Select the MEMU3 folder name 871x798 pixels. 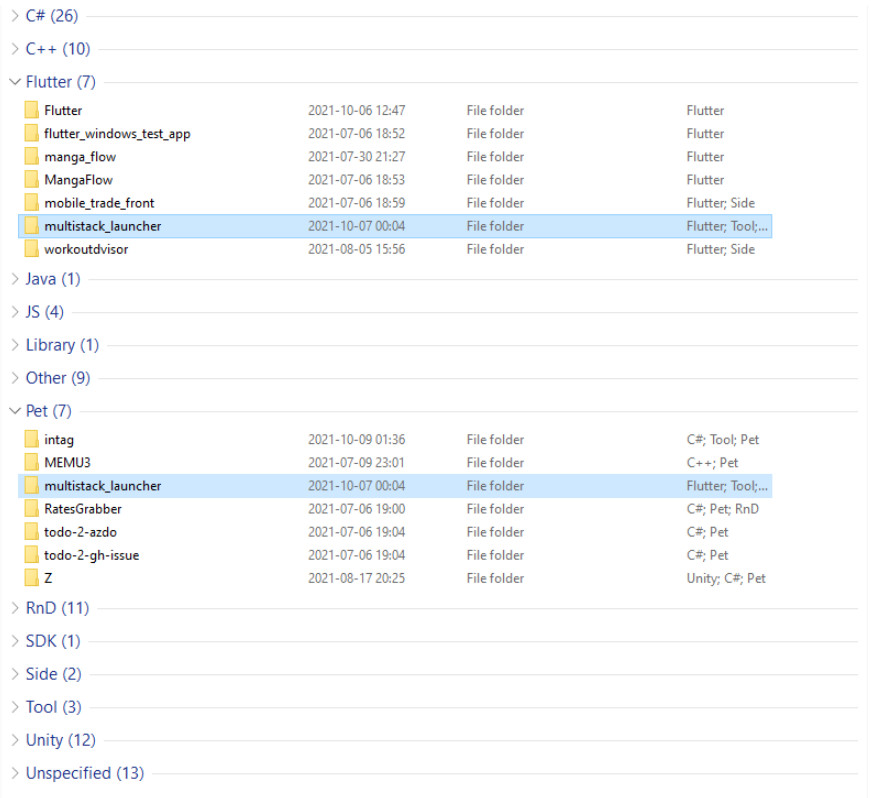click(67, 463)
